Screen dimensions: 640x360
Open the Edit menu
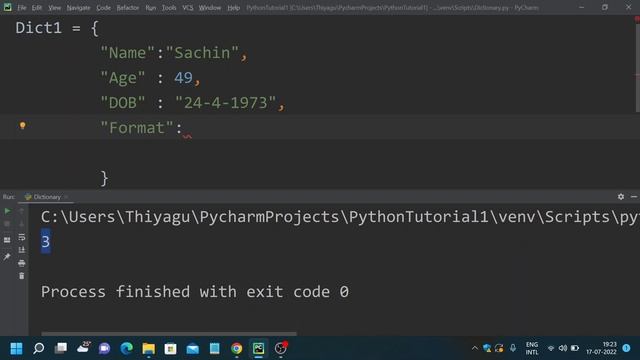pyautogui.click(x=37, y=8)
